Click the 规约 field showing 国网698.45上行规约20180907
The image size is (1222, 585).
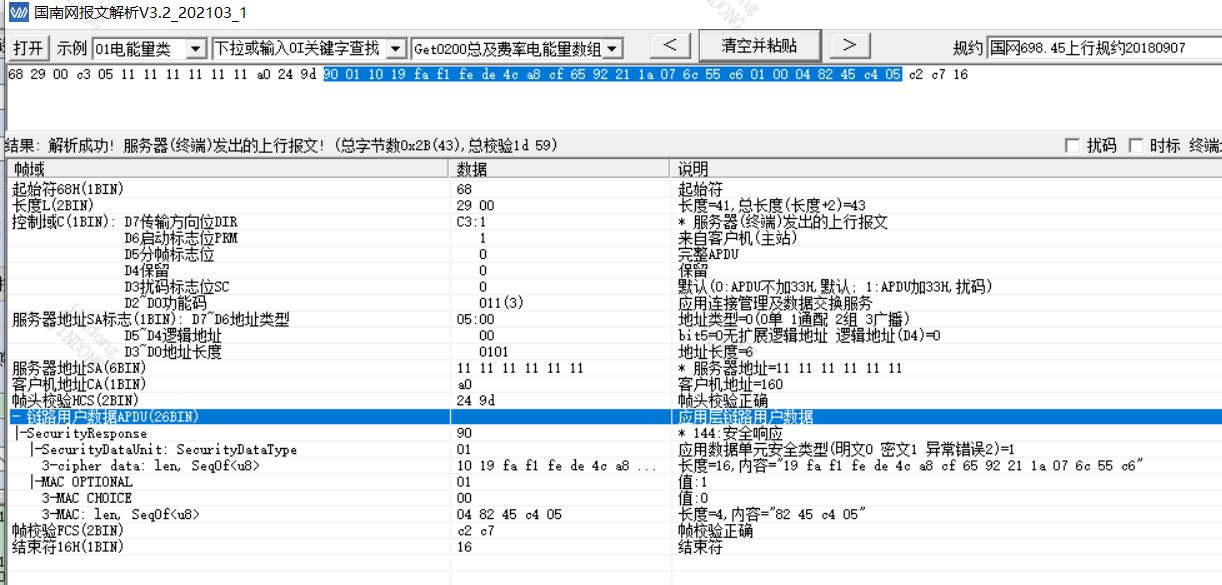[1104, 48]
